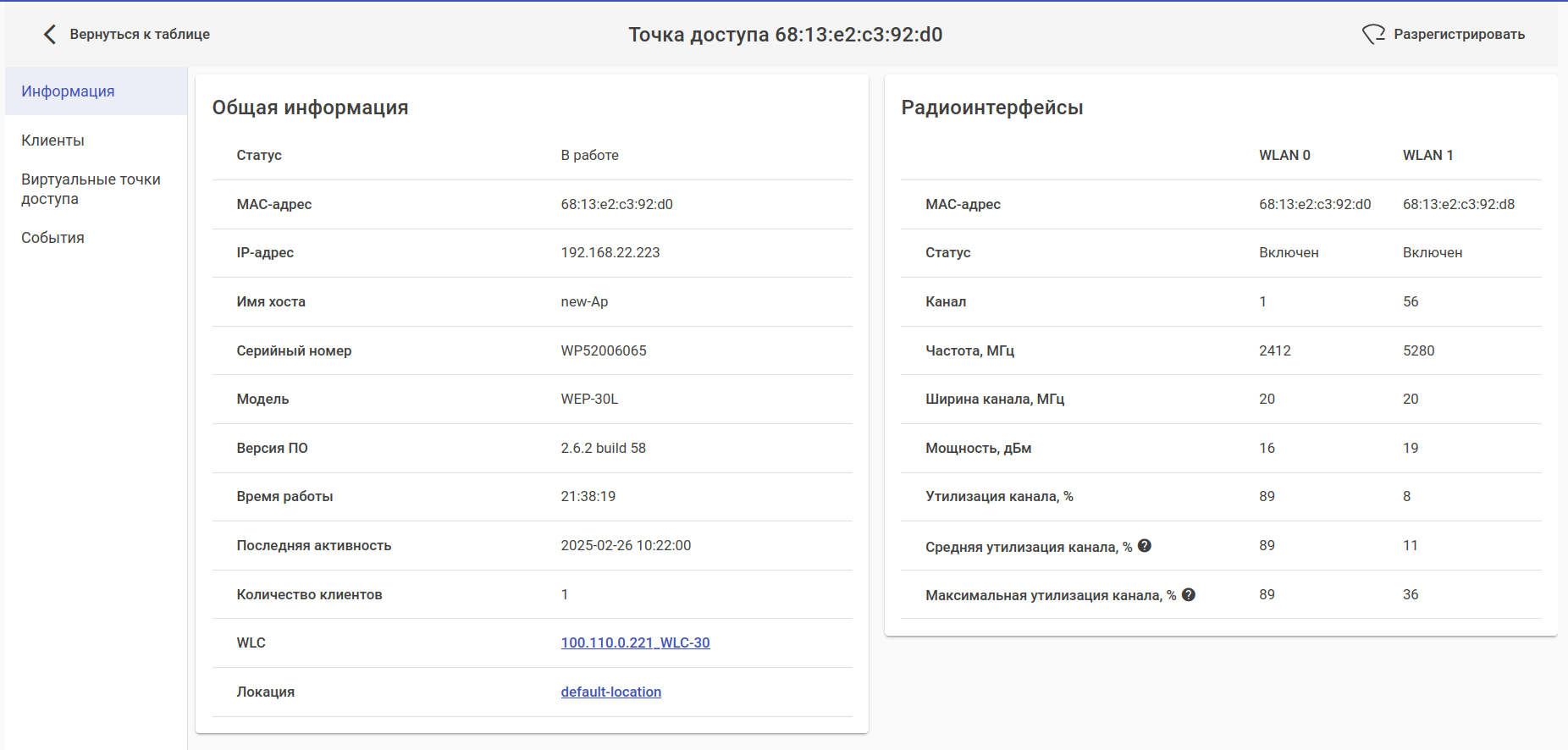1568x750 pixels.
Task: Click the WLAN 1 column header
Action: click(x=1427, y=156)
